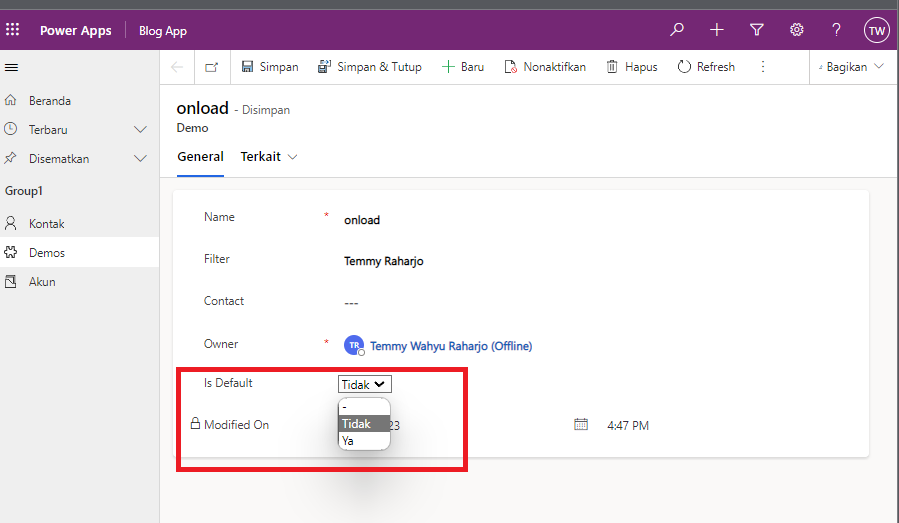Click the search magnifier icon

click(677, 29)
